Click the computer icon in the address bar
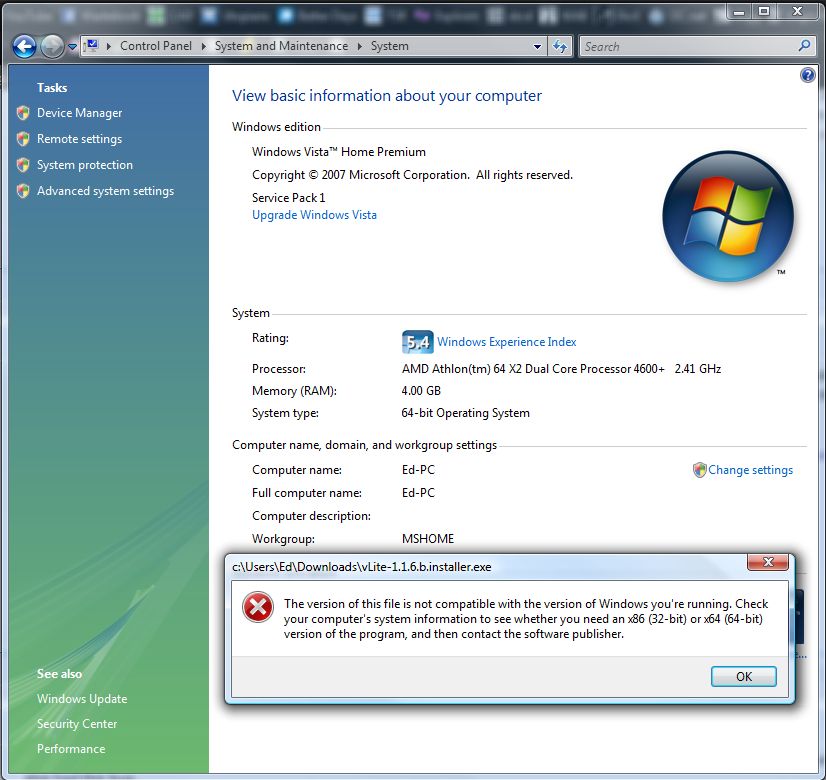 [x=92, y=46]
